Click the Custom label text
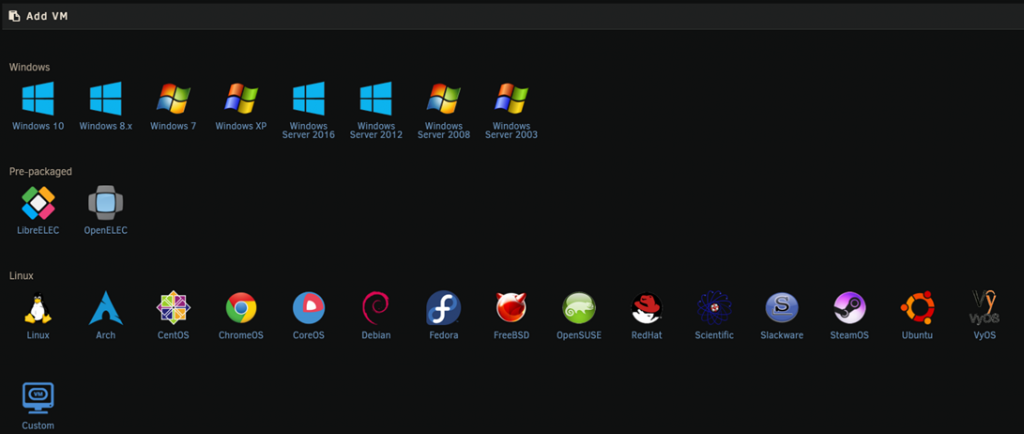This screenshot has width=1024, height=434. [x=38, y=426]
